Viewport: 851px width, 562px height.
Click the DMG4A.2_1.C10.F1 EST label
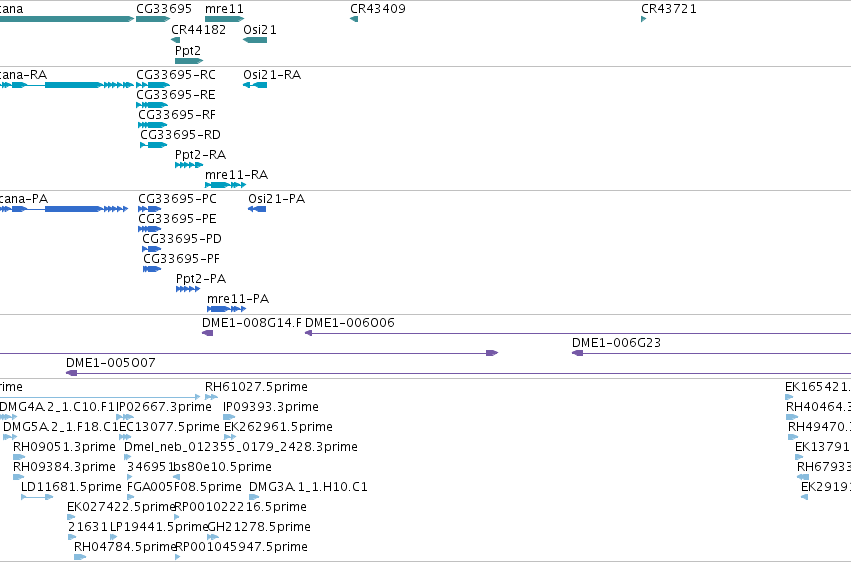click(x=58, y=407)
